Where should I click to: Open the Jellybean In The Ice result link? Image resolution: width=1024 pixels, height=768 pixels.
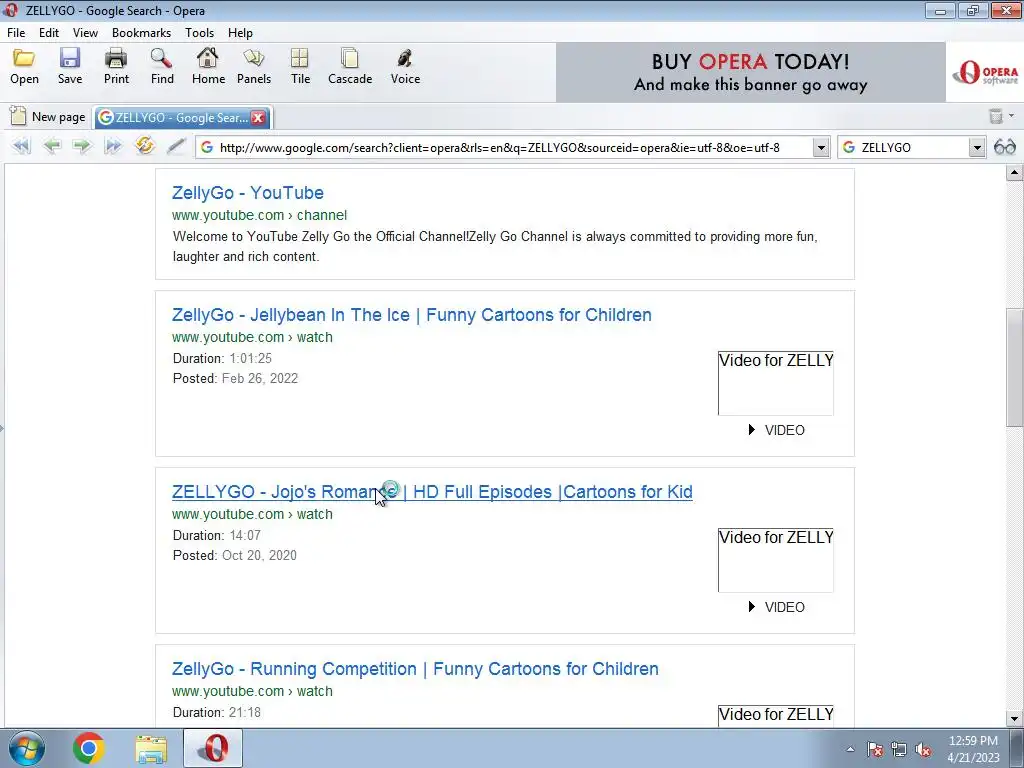pyautogui.click(x=411, y=315)
